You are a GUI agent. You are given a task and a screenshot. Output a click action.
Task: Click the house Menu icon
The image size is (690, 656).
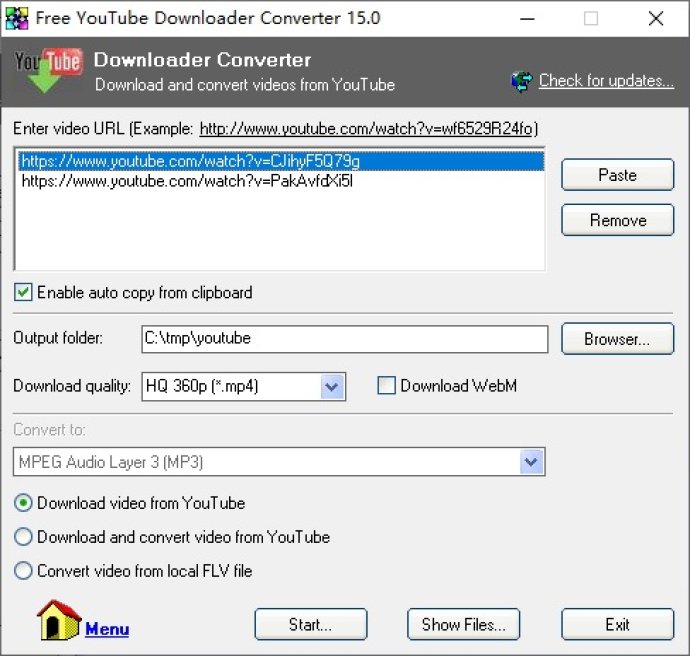pos(59,620)
